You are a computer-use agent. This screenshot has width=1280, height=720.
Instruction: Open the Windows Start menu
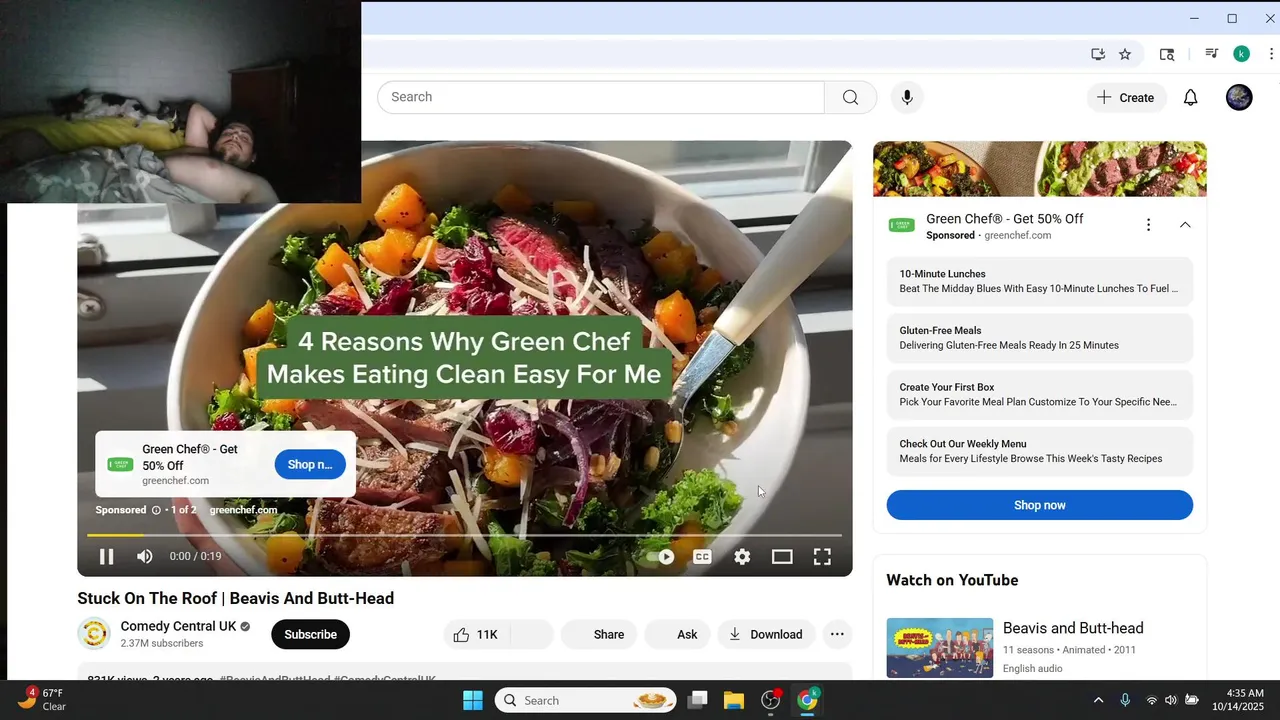point(473,700)
